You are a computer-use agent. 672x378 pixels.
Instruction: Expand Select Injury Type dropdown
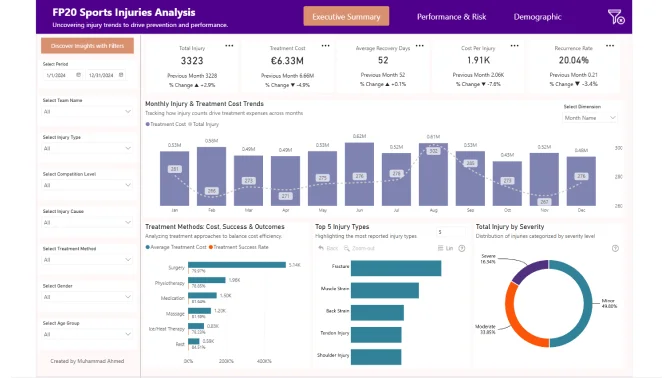pos(87,148)
